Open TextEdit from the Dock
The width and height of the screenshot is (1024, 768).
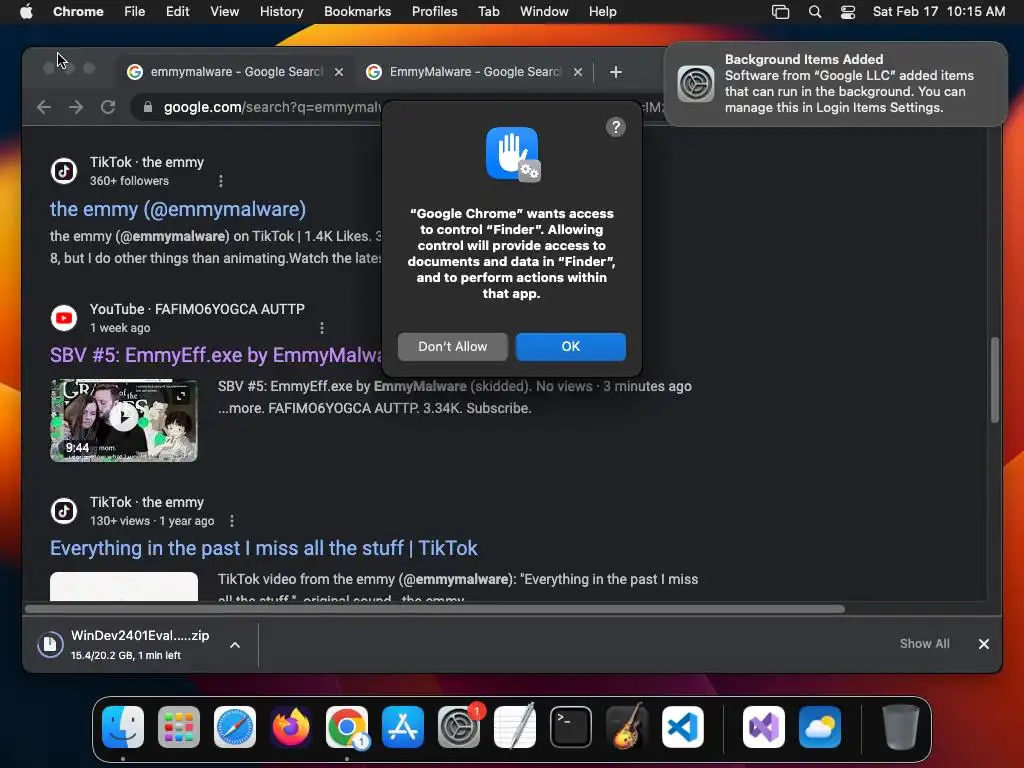pos(515,727)
